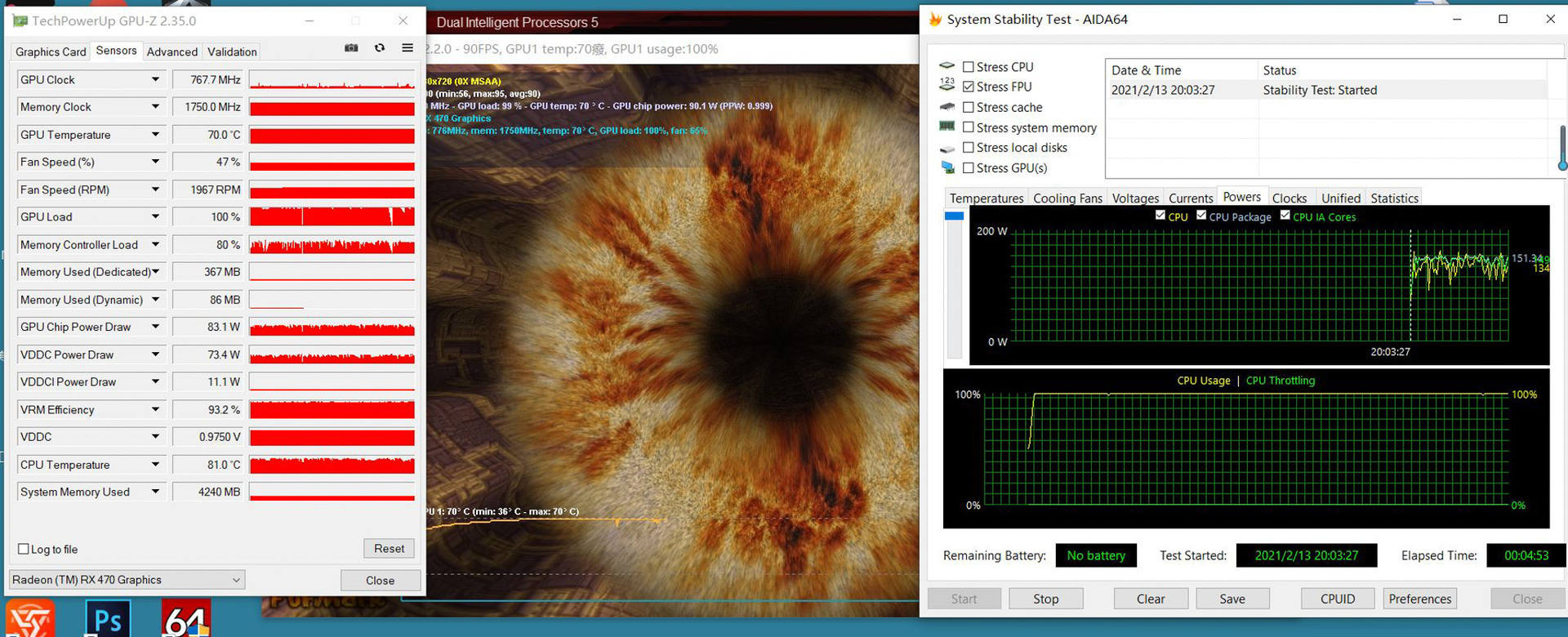Open CPU Temperature sensor dropdown
The image size is (1568, 637).
[x=155, y=464]
